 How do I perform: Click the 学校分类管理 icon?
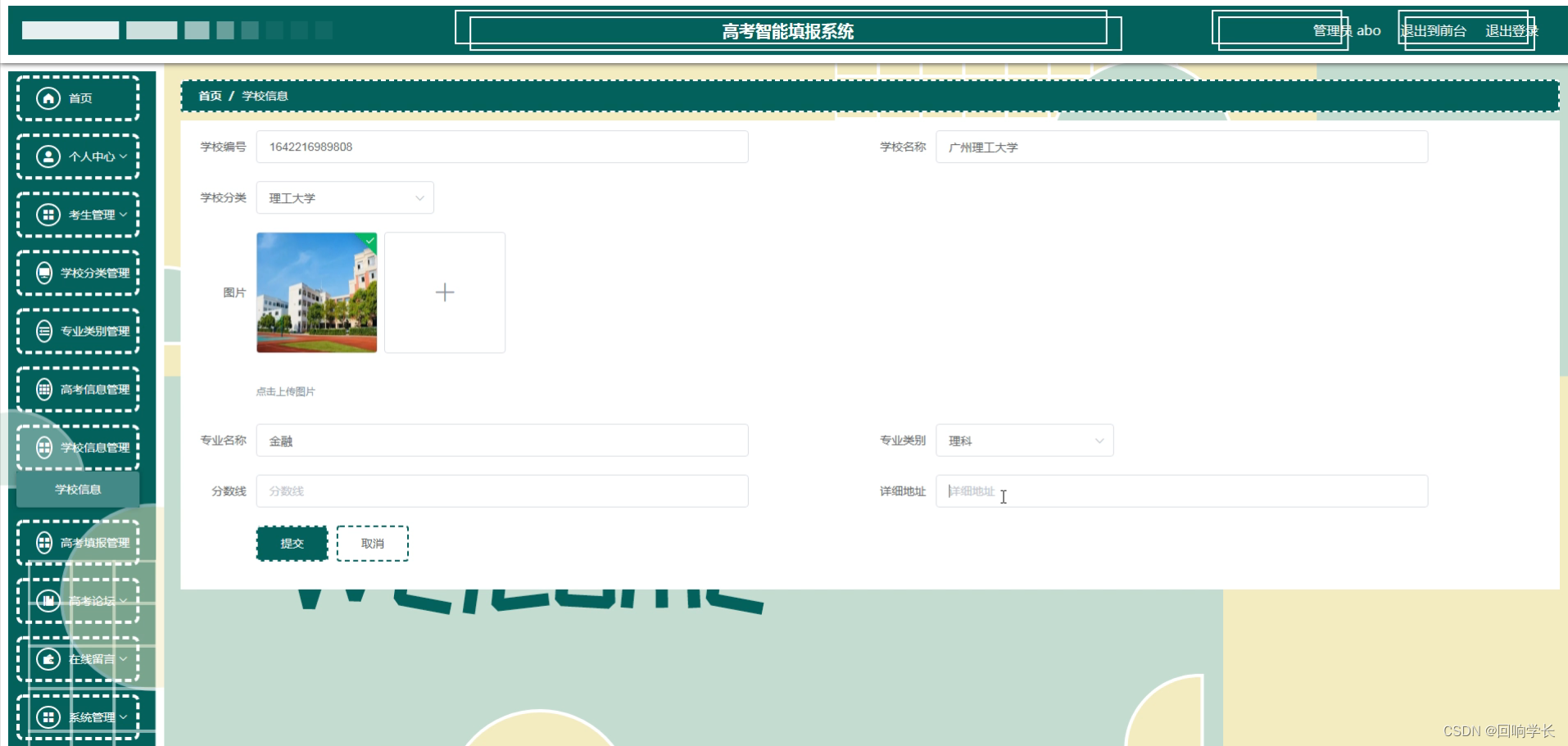tap(43, 272)
